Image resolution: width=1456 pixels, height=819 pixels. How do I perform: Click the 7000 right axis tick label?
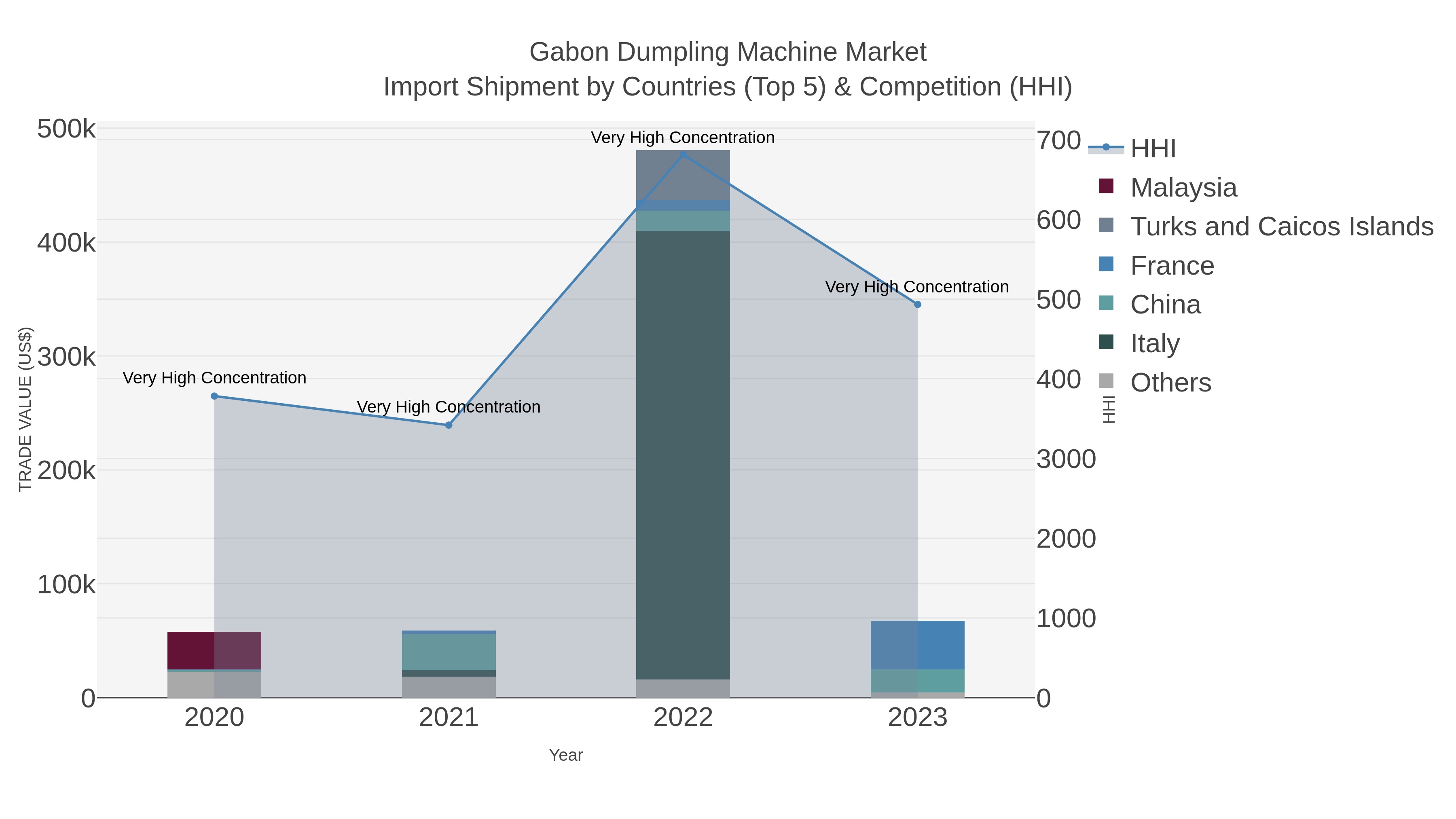coord(1059,140)
